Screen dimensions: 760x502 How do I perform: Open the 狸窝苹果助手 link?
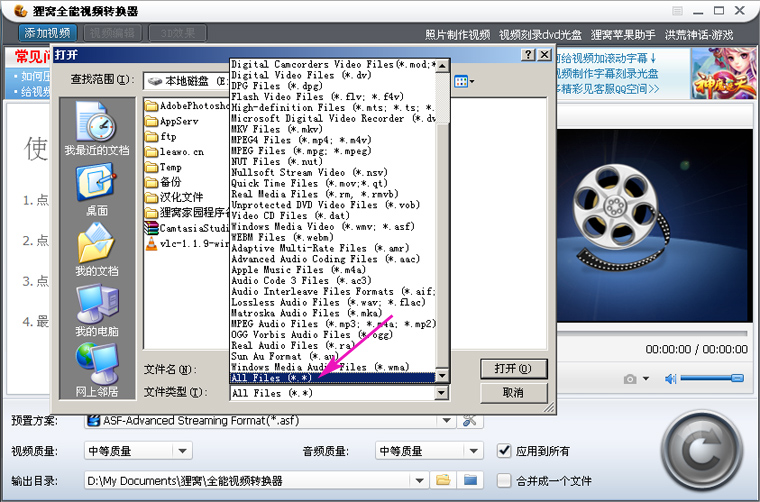(623, 35)
